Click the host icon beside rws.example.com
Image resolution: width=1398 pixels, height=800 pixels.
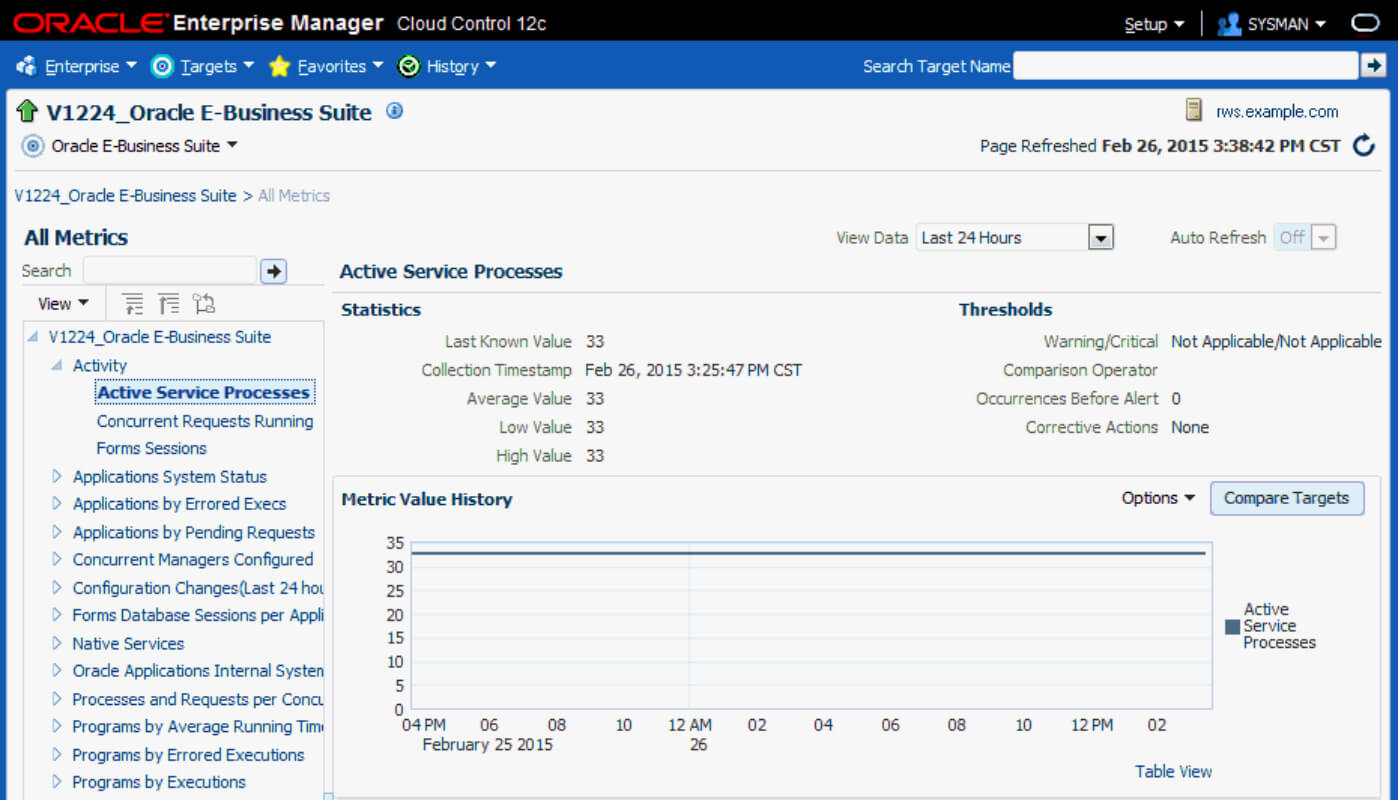(1194, 110)
